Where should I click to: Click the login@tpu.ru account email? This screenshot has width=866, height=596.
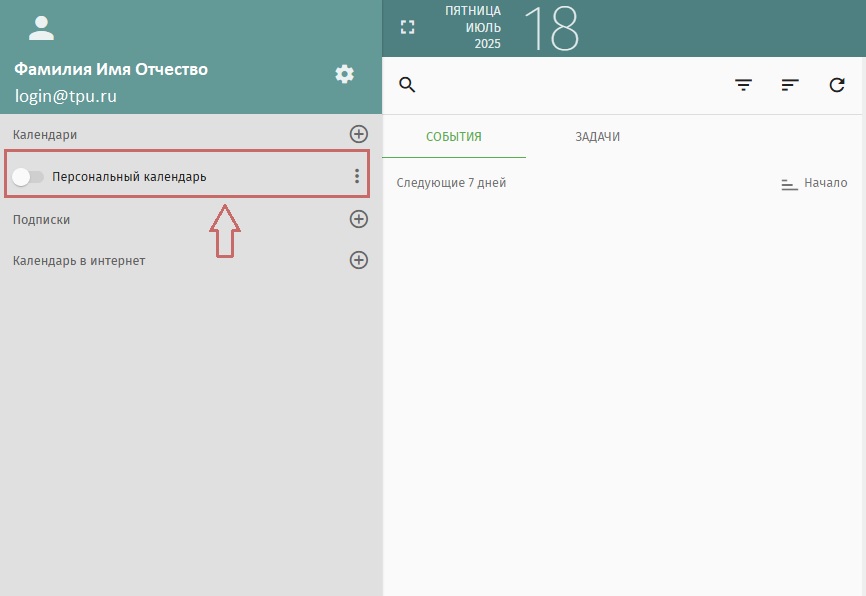66,96
